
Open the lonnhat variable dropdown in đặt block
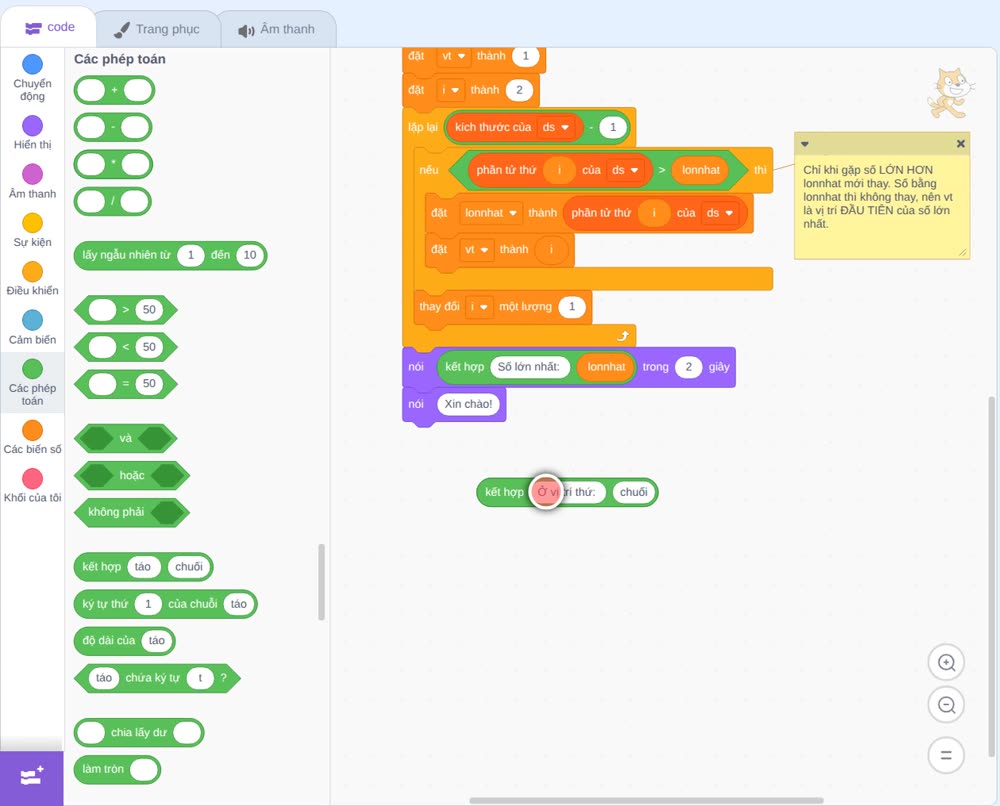[490, 213]
